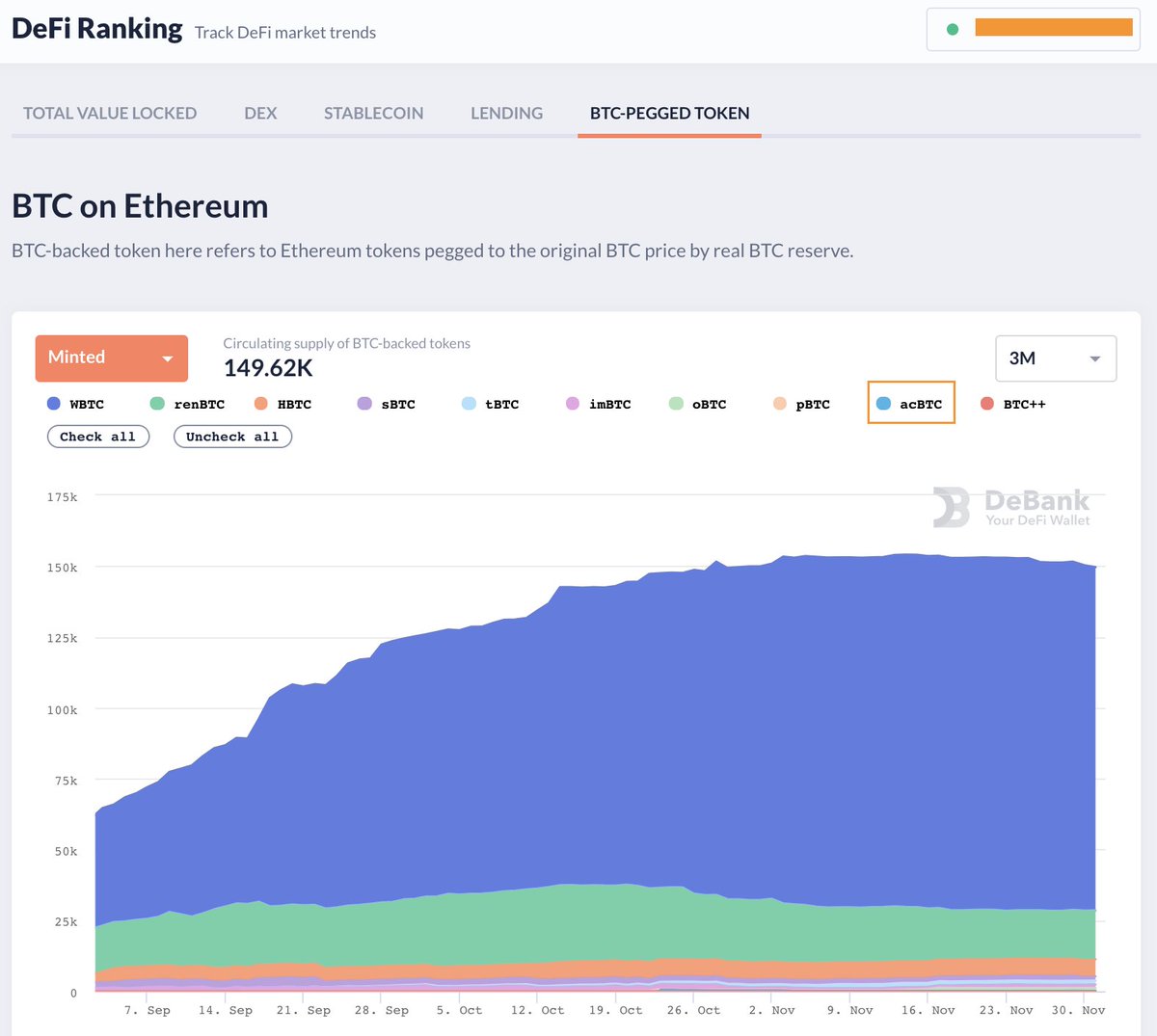The image size is (1157, 1036).
Task: Click the DeFi Ranking title
Action: [97, 29]
